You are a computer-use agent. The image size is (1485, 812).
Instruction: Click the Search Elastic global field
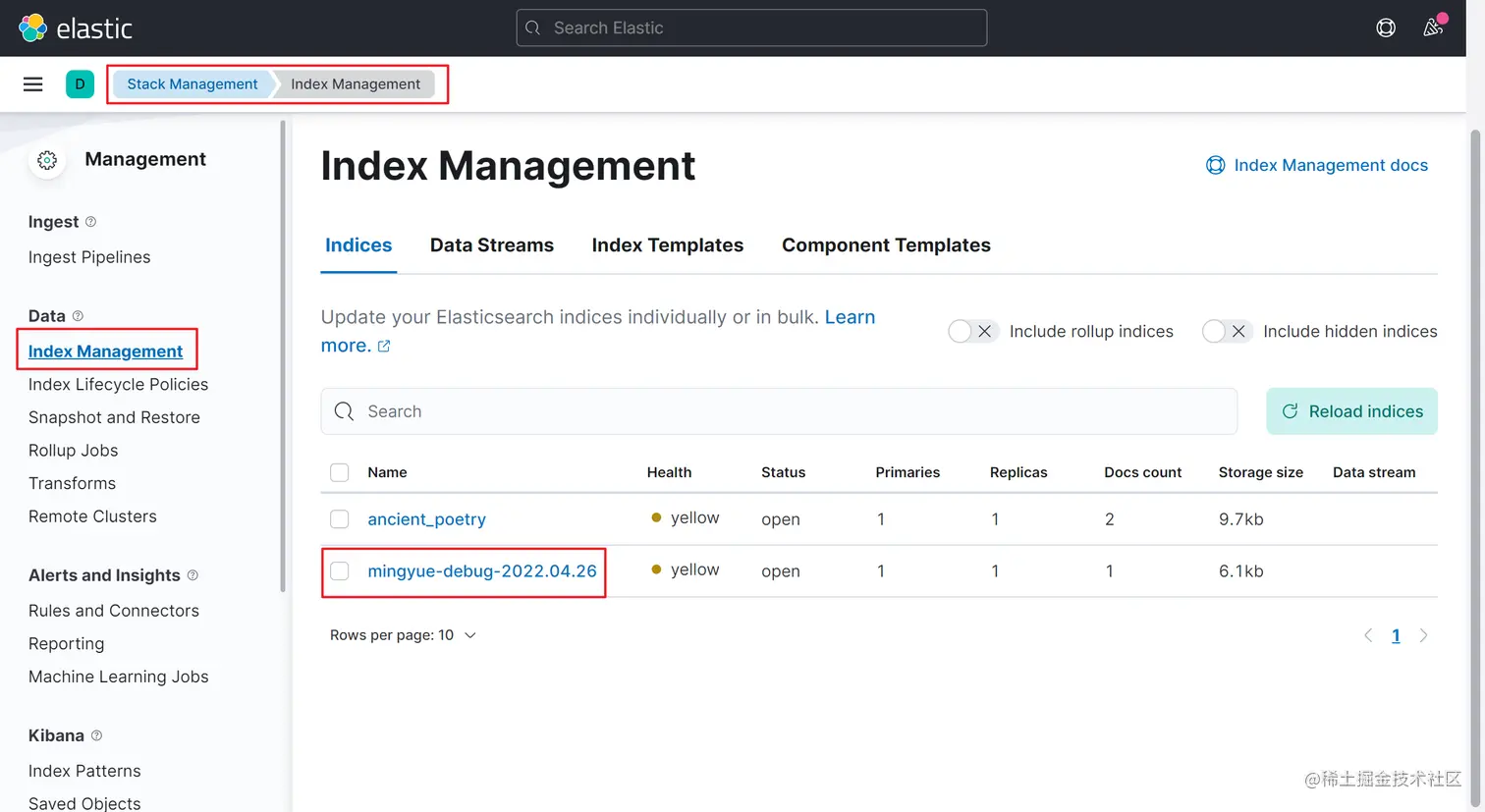click(x=751, y=27)
